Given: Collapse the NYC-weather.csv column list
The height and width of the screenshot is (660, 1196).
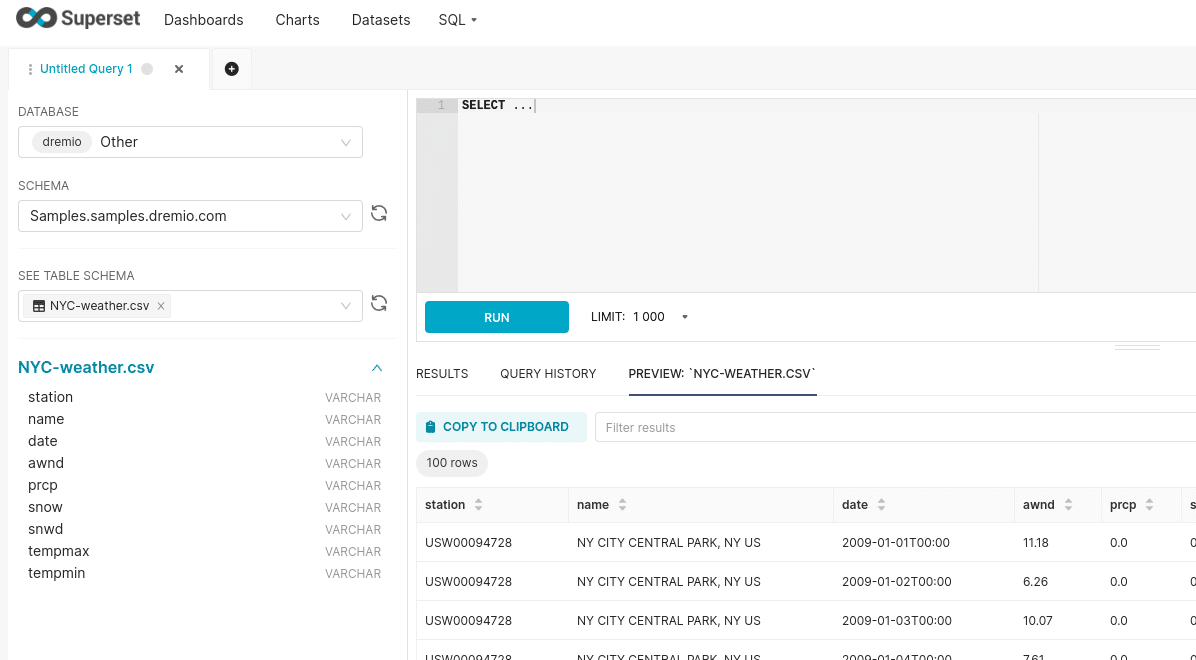Looking at the screenshot, I should 377,367.
